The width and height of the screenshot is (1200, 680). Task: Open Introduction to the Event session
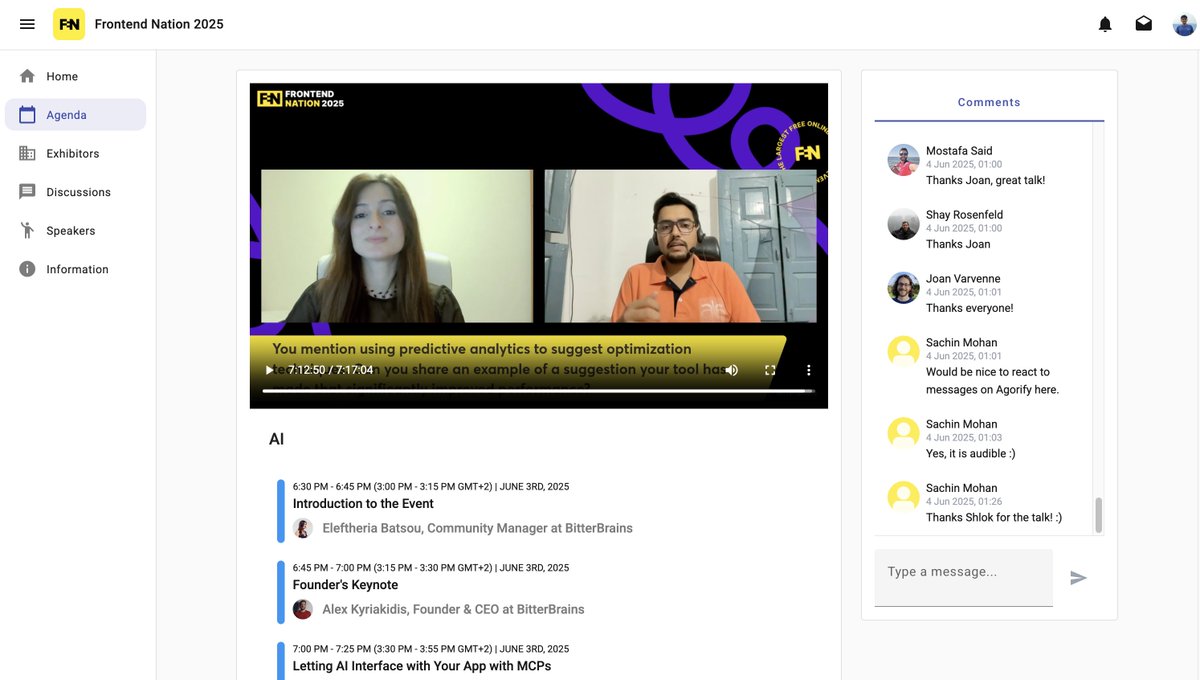point(363,504)
